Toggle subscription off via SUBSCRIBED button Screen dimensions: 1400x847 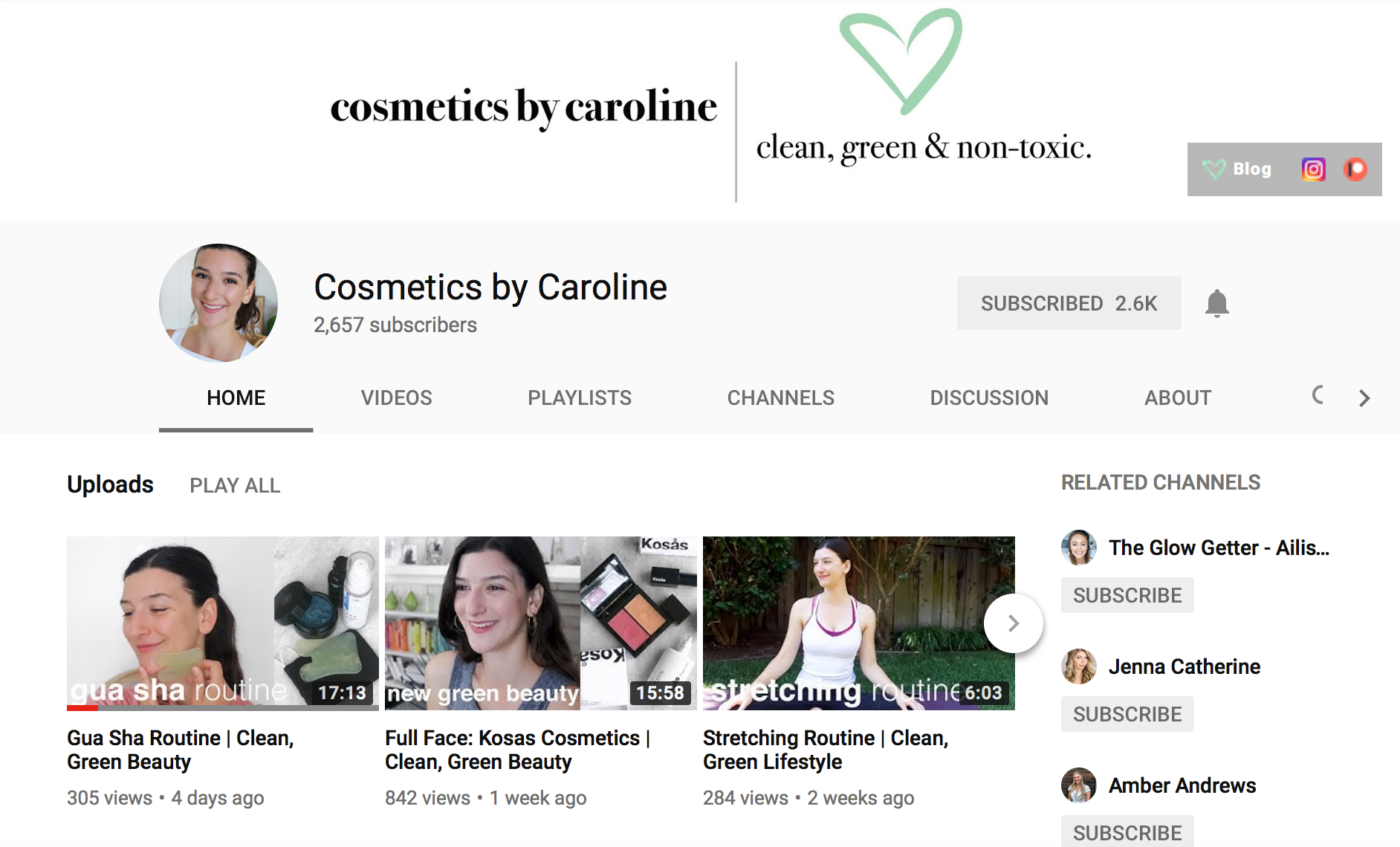click(x=1069, y=303)
